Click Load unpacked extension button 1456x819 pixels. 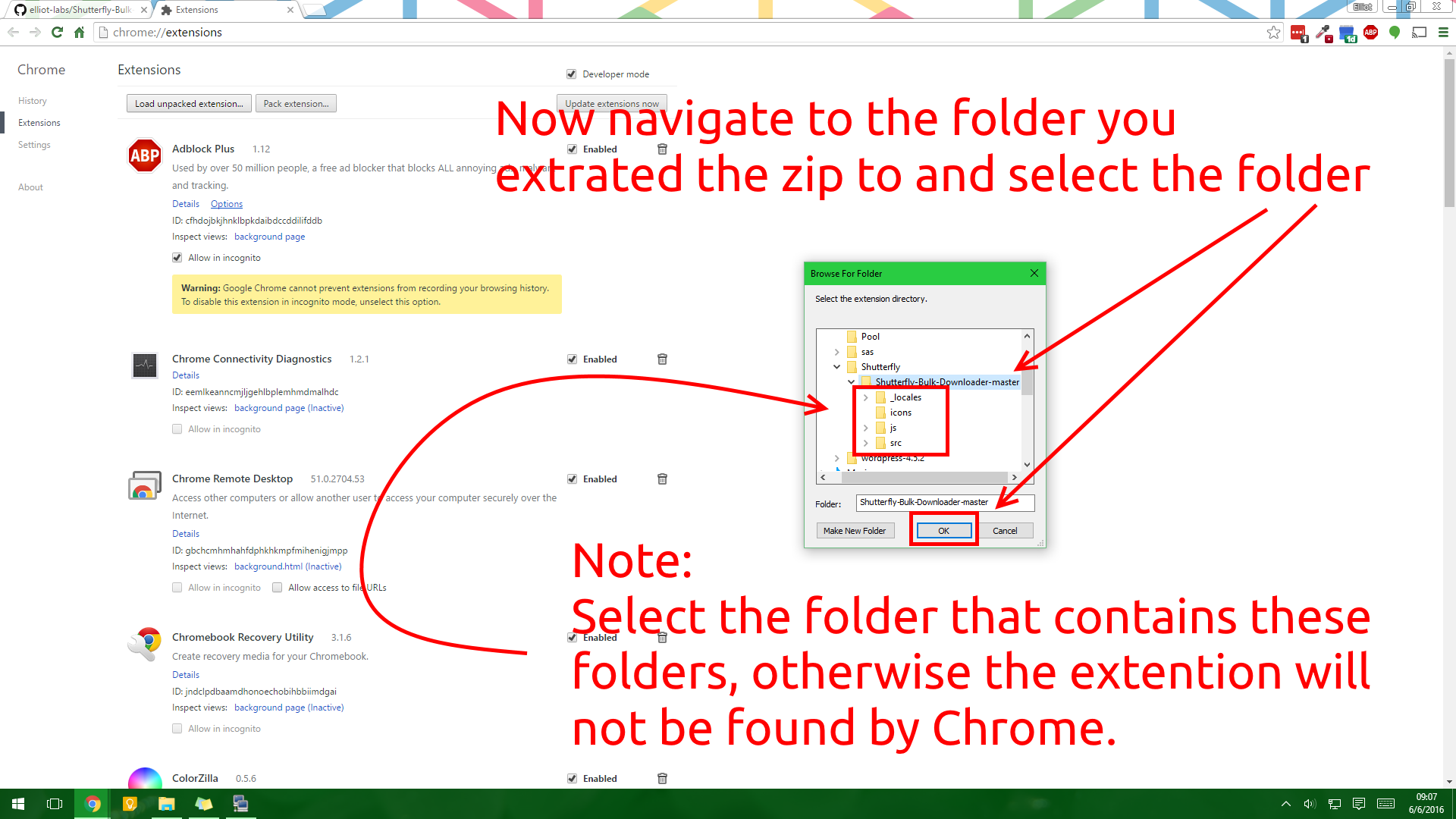point(188,103)
